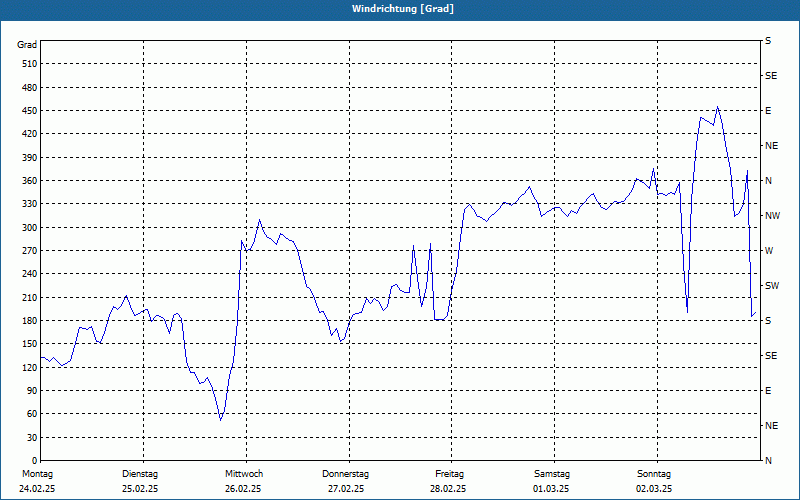Click the date 24.02.25
Screen dimensions: 800x500
[37, 489]
